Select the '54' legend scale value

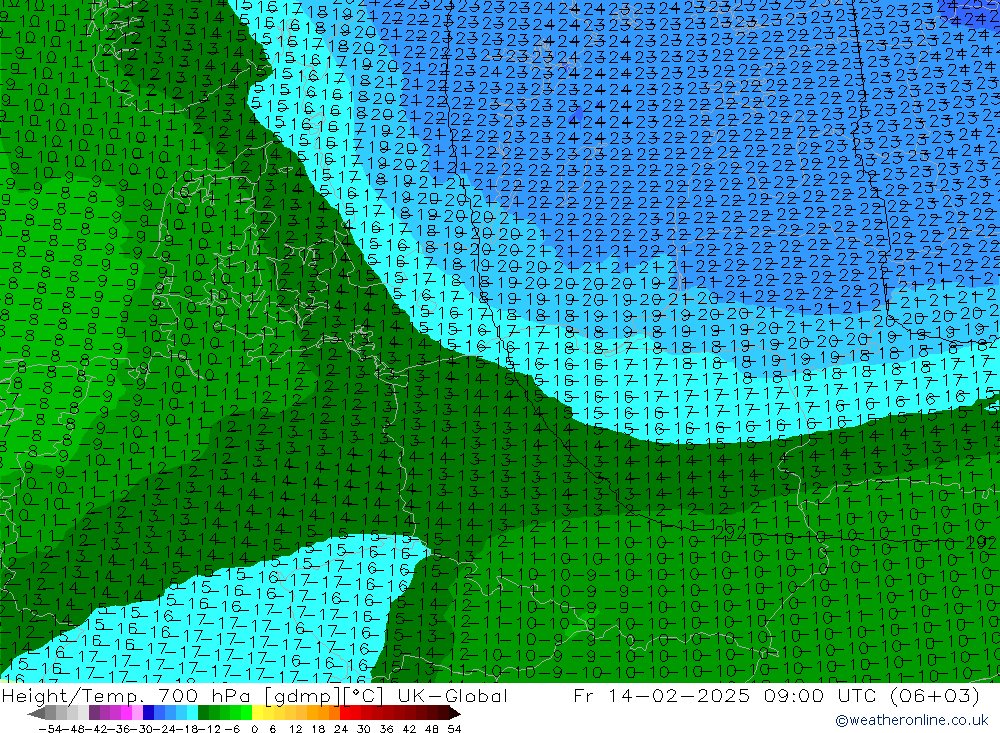click(x=454, y=729)
